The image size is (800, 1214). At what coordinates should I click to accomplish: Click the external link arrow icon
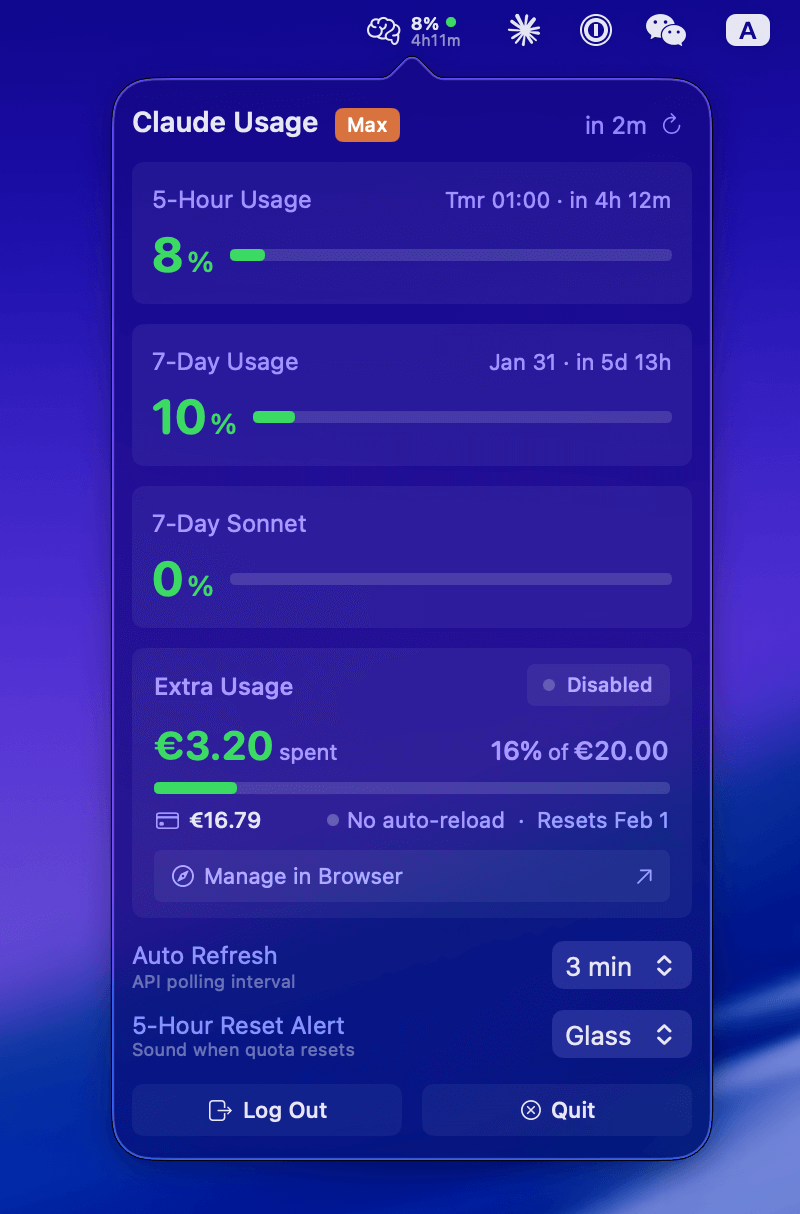coord(645,877)
